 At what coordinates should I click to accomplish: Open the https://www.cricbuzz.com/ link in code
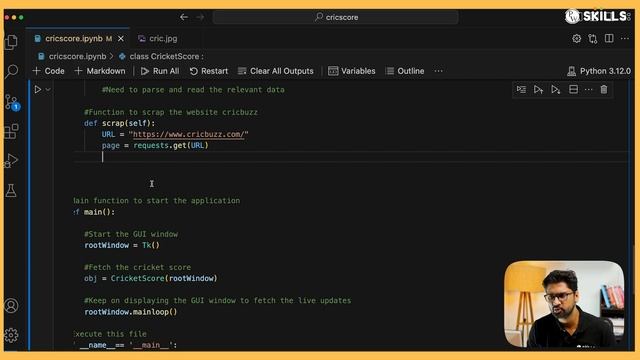189,134
